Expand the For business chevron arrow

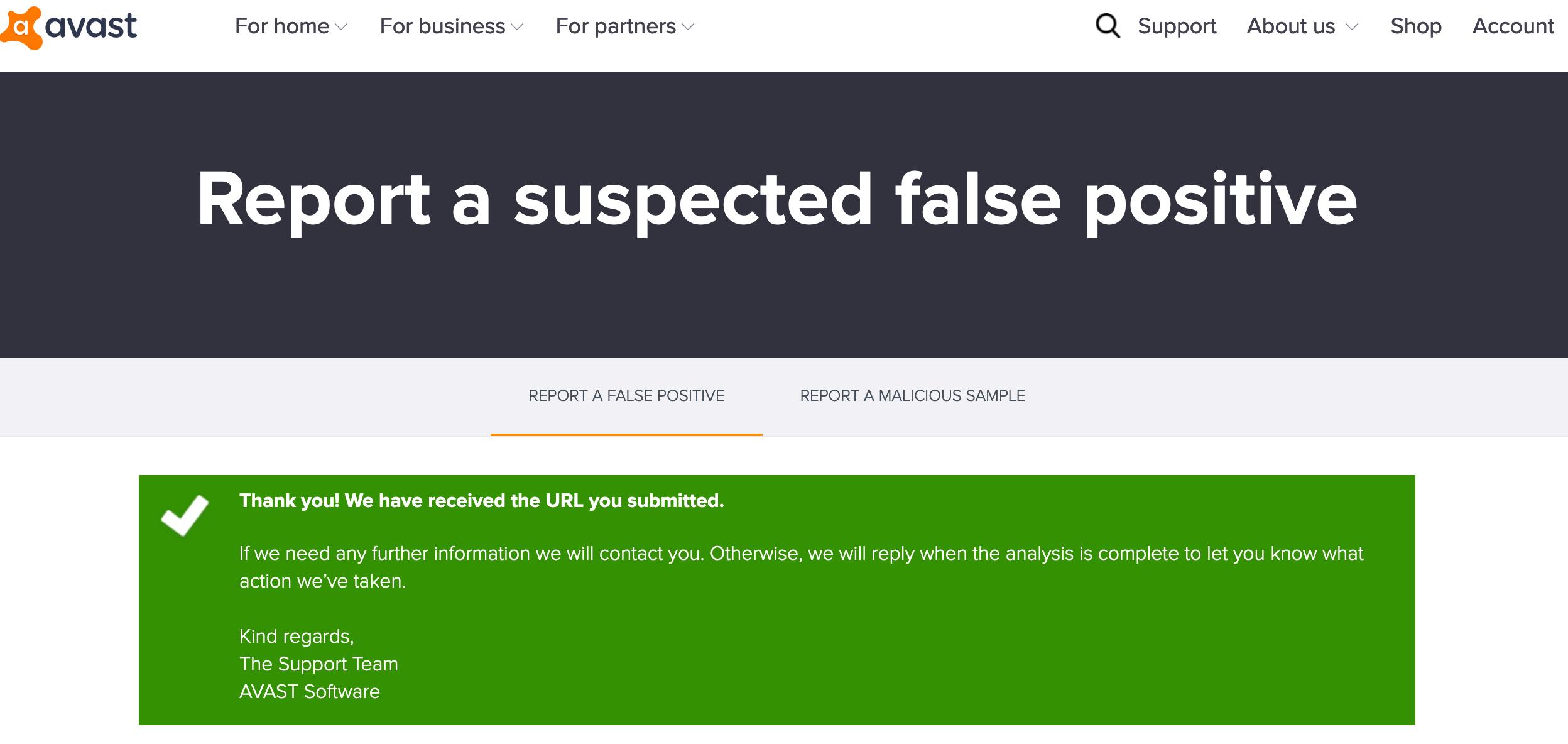click(517, 27)
